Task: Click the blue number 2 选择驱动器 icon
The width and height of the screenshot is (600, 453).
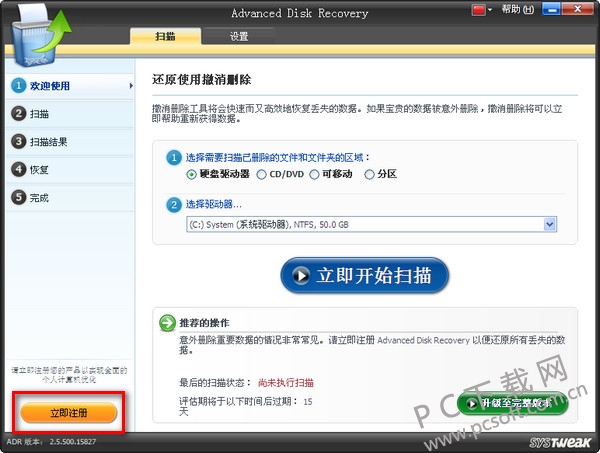Action: click(x=174, y=204)
